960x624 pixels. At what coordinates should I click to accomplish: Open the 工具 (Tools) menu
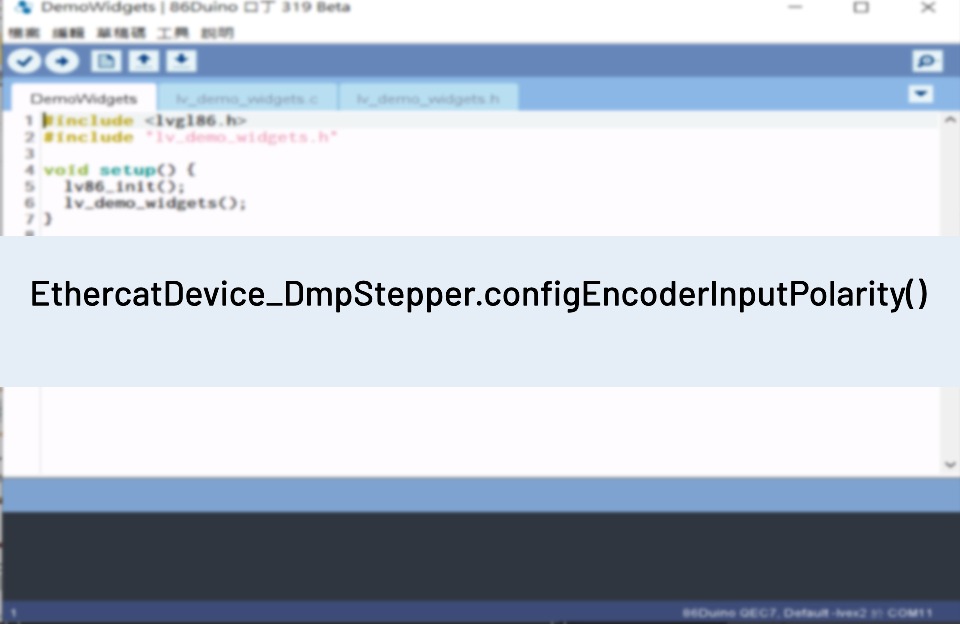point(171,31)
